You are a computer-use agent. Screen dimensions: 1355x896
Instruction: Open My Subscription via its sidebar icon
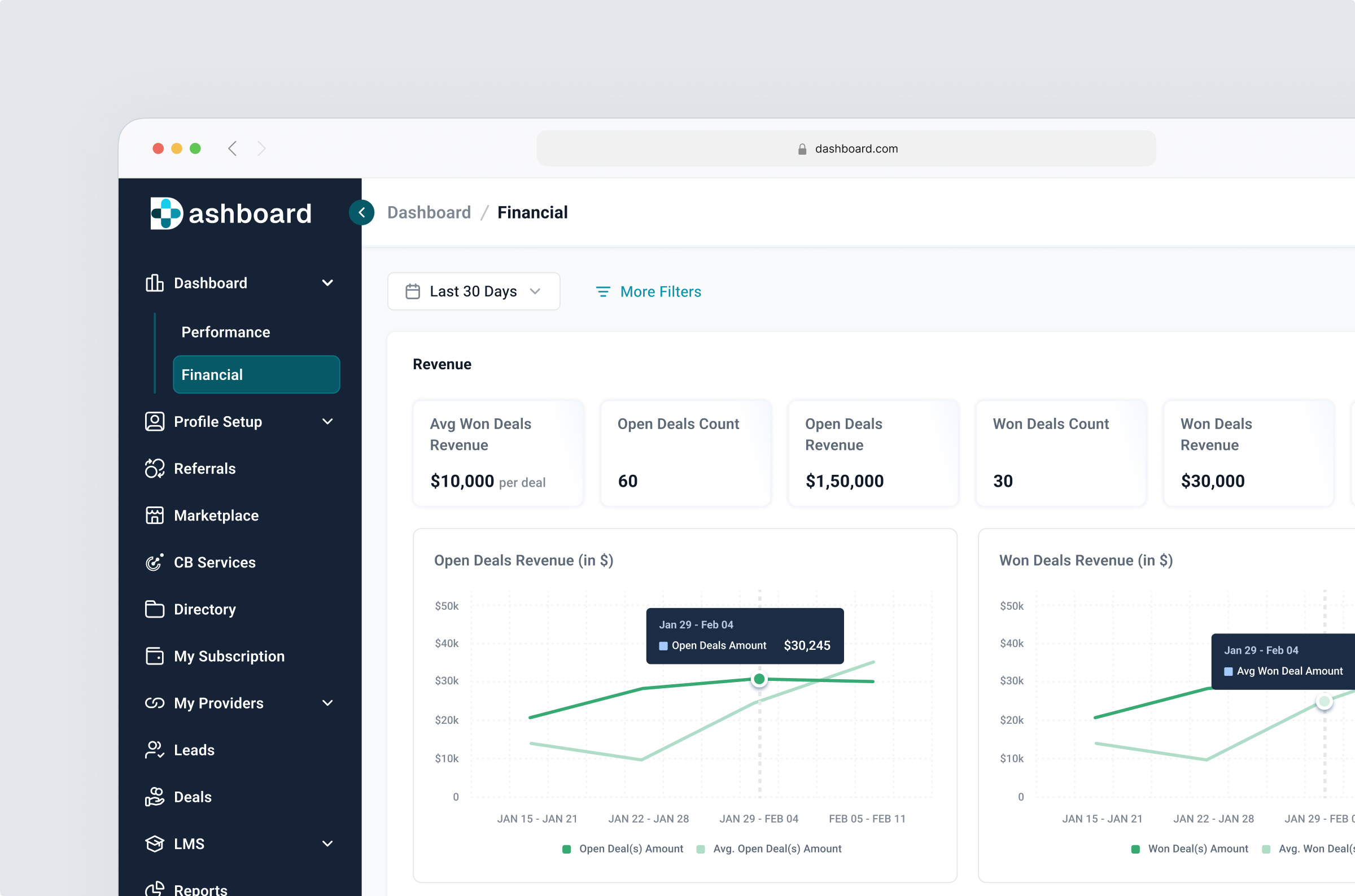coord(154,656)
